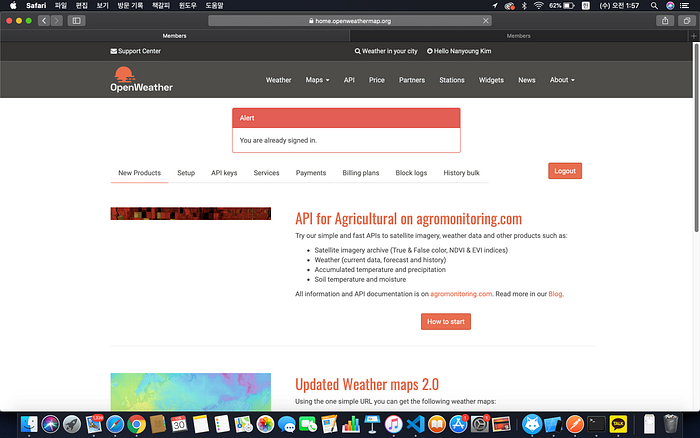This screenshot has height=438, width=700.
Task: Expand the Maps dropdown in navigation
Action: pos(317,80)
